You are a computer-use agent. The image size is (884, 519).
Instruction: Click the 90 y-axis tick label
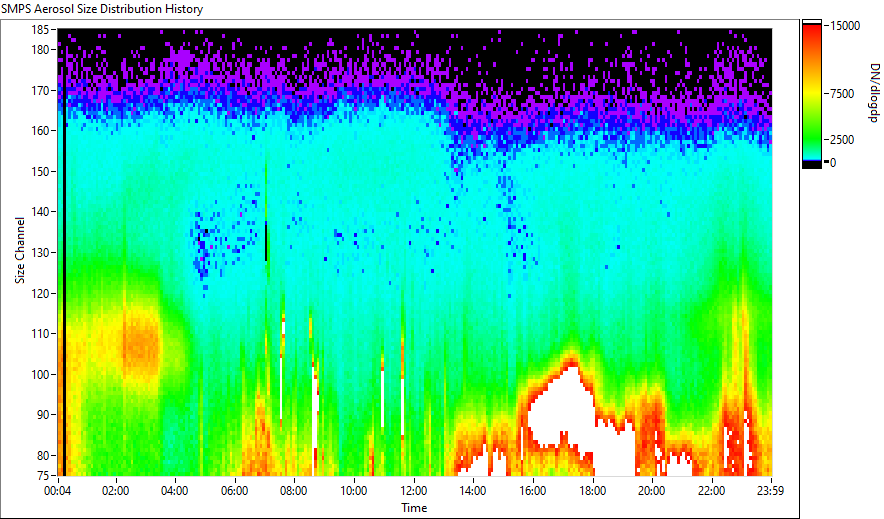[43, 415]
